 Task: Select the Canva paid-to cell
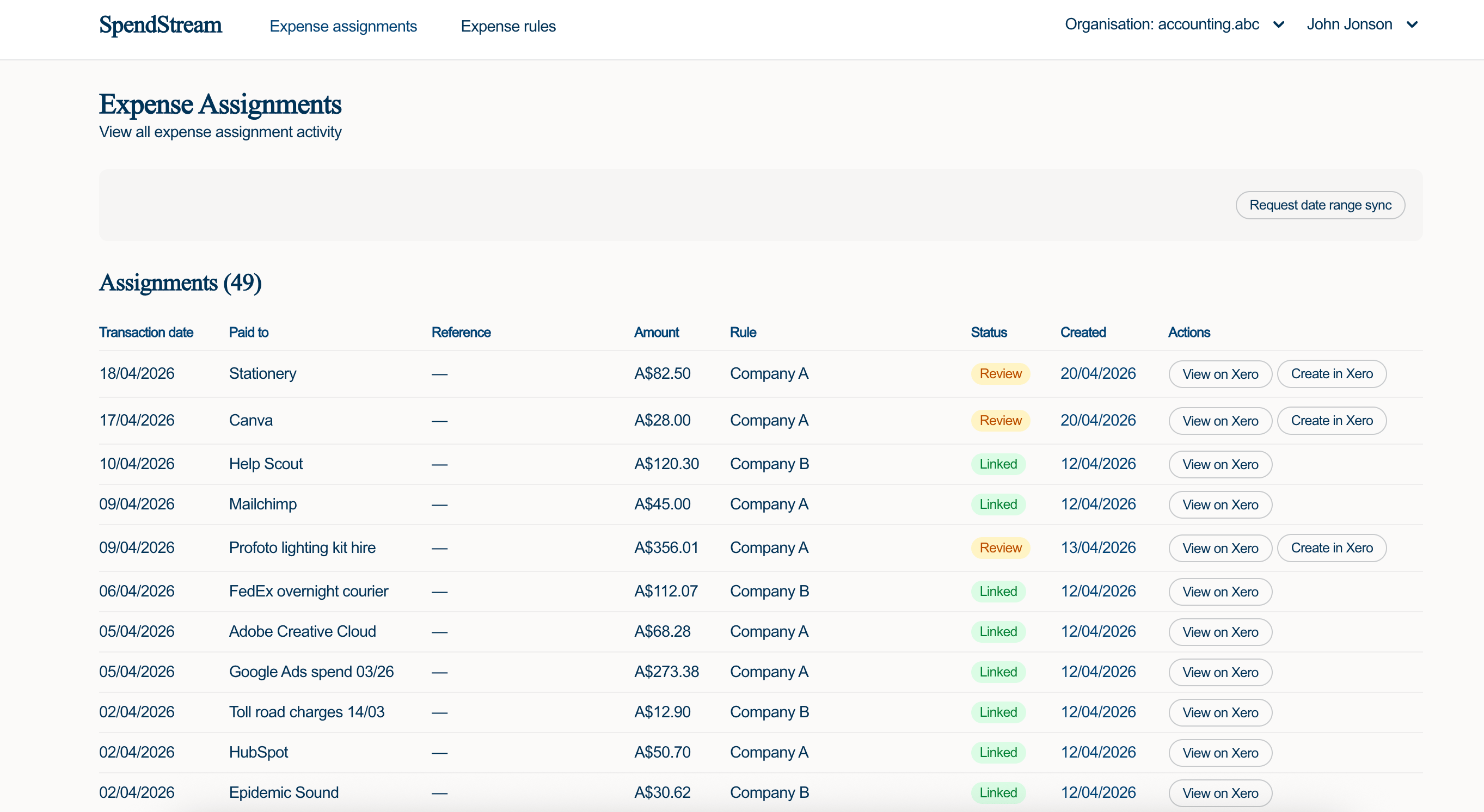click(x=250, y=420)
